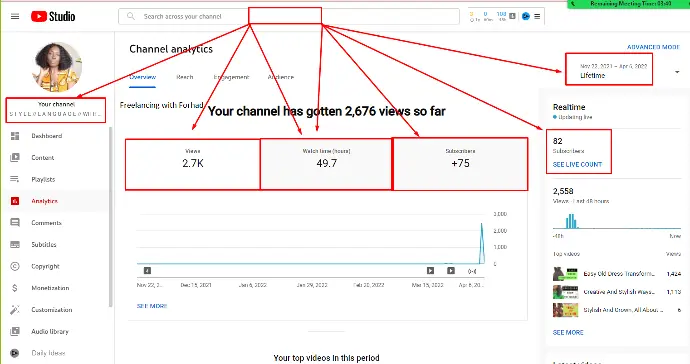The image size is (690, 364).
Task: Open Audio library in sidebar
Action: tap(50, 331)
